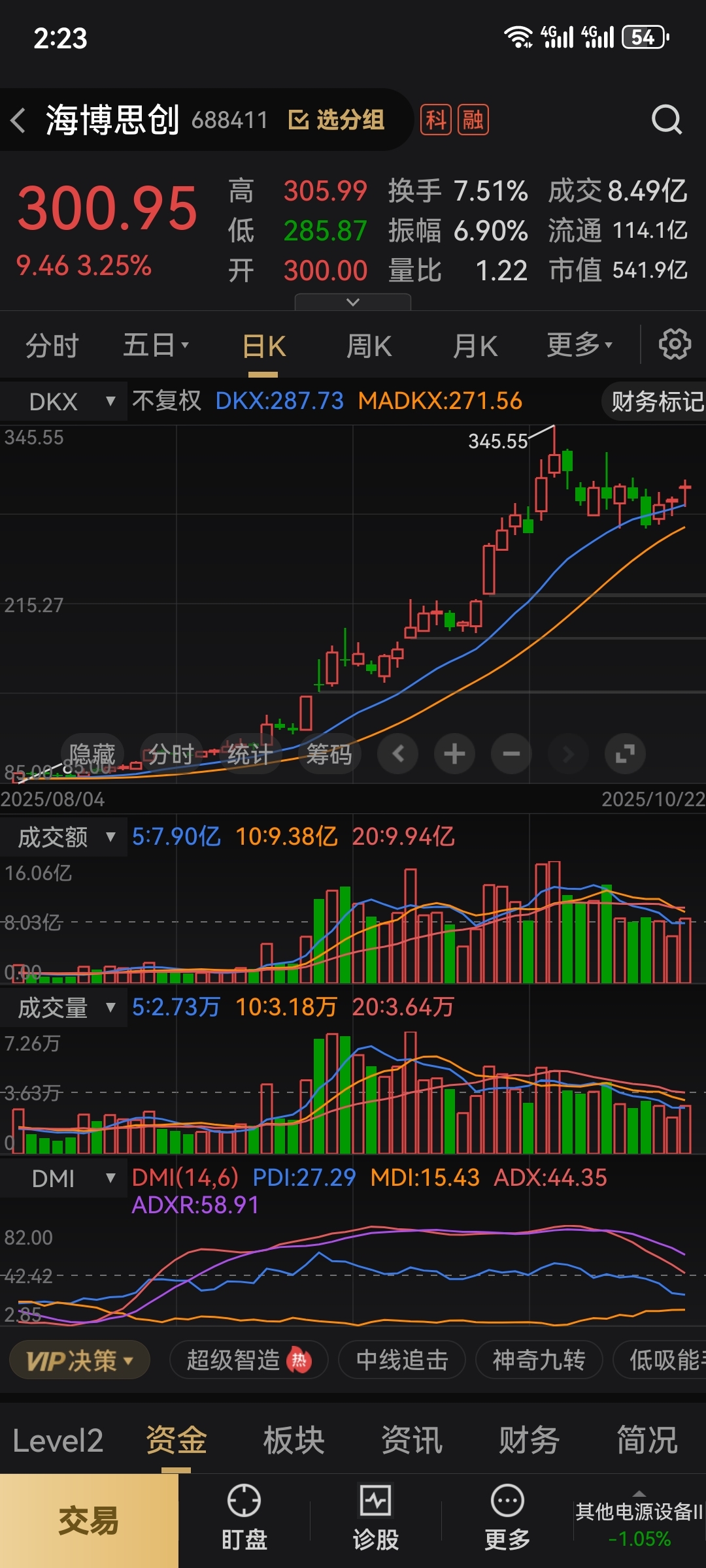706x1568 pixels.
Task: Open 成交量 indicator dropdown
Action: click(64, 1007)
